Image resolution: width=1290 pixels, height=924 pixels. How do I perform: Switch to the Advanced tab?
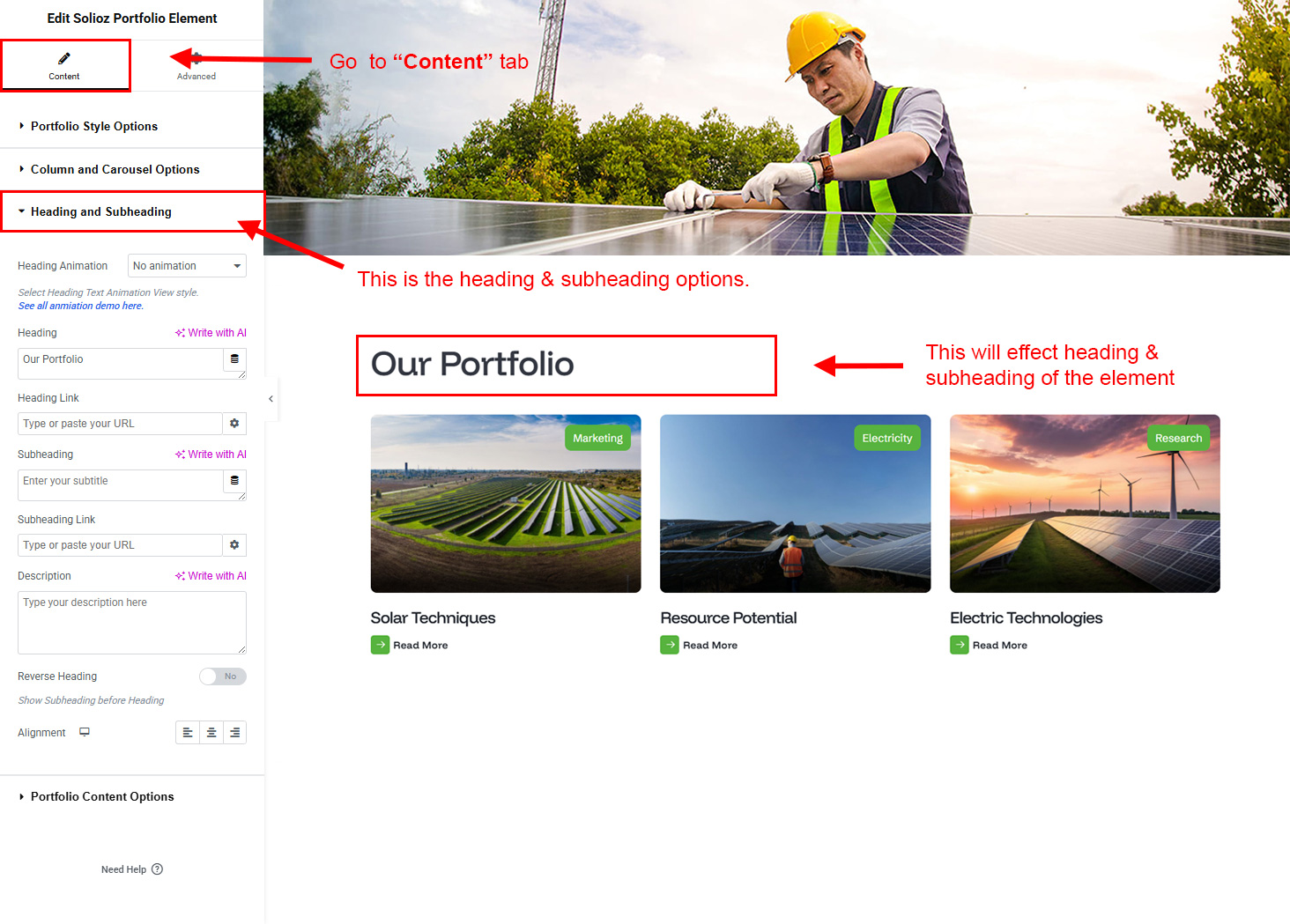point(196,66)
